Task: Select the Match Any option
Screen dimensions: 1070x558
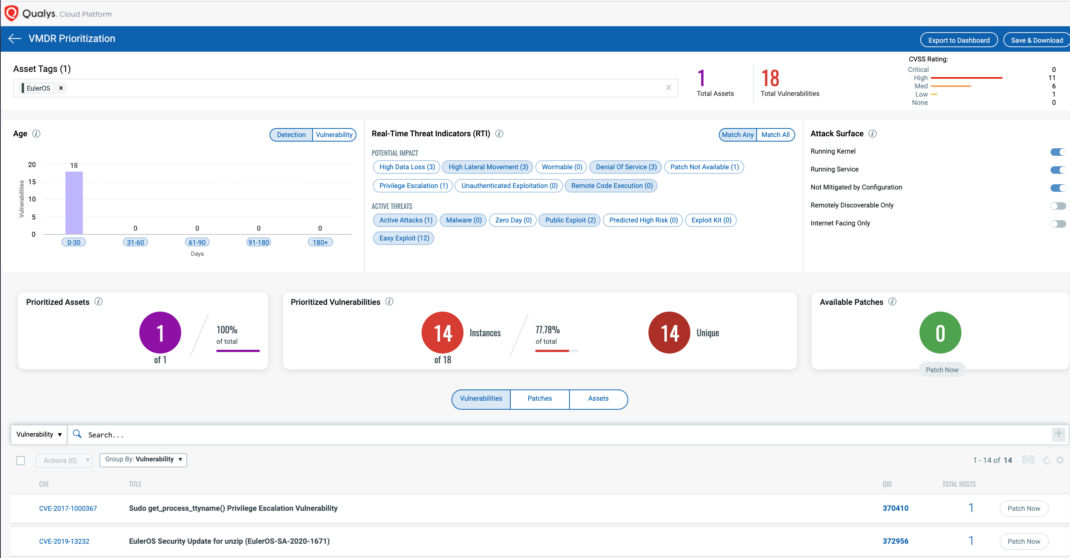Action: point(738,134)
